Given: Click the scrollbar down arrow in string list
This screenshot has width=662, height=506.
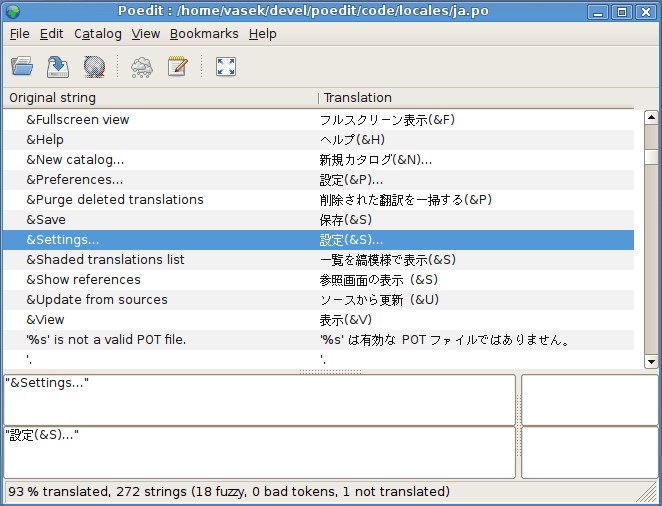Looking at the screenshot, I should pos(652,361).
